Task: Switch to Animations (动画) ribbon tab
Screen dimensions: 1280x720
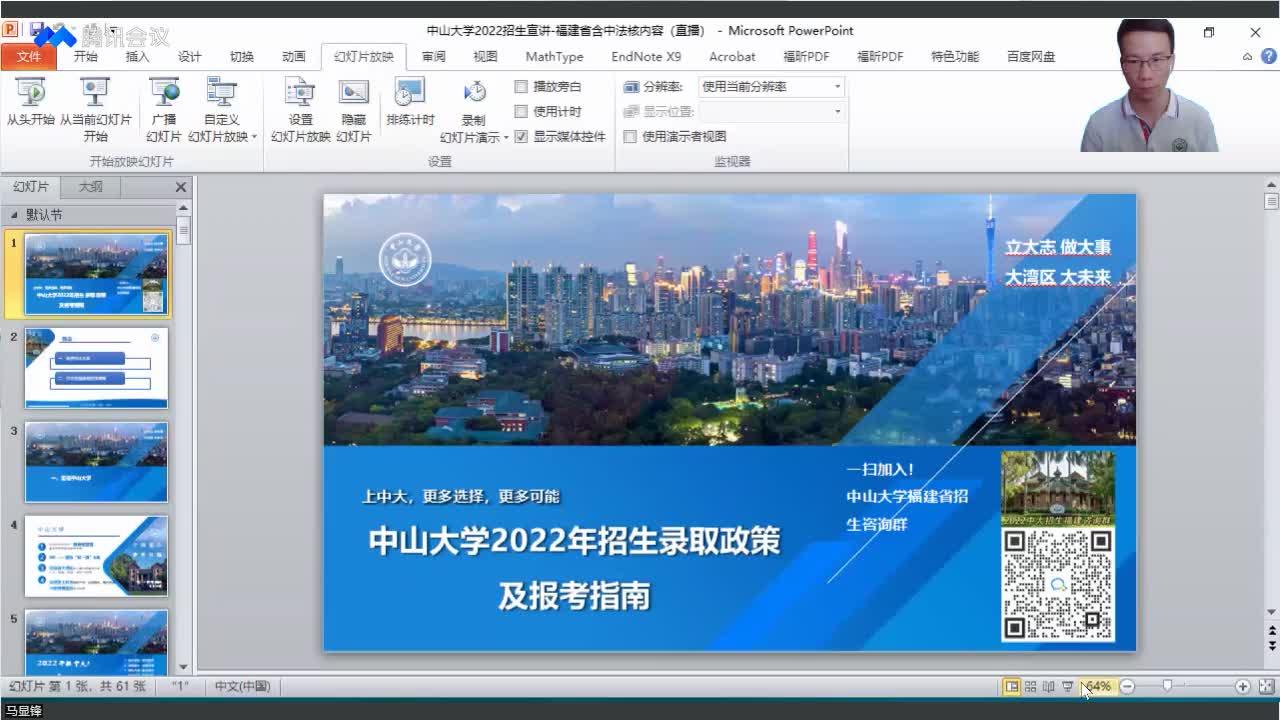Action: pos(294,57)
